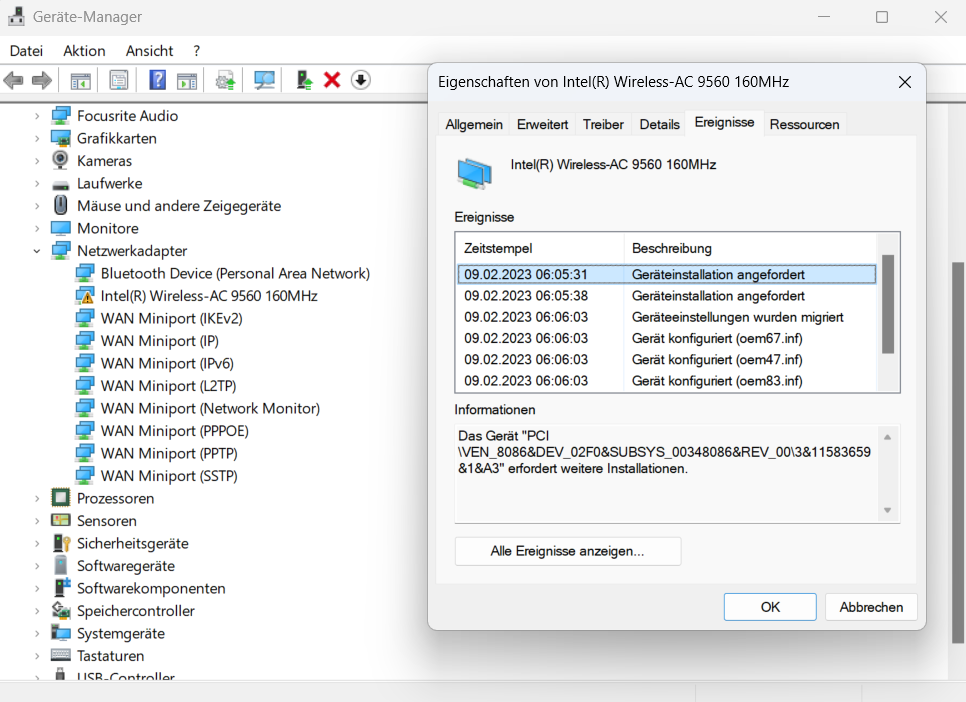The width and height of the screenshot is (966, 702).
Task: Click the Informationen box scroll-up arrow
Action: [x=888, y=438]
